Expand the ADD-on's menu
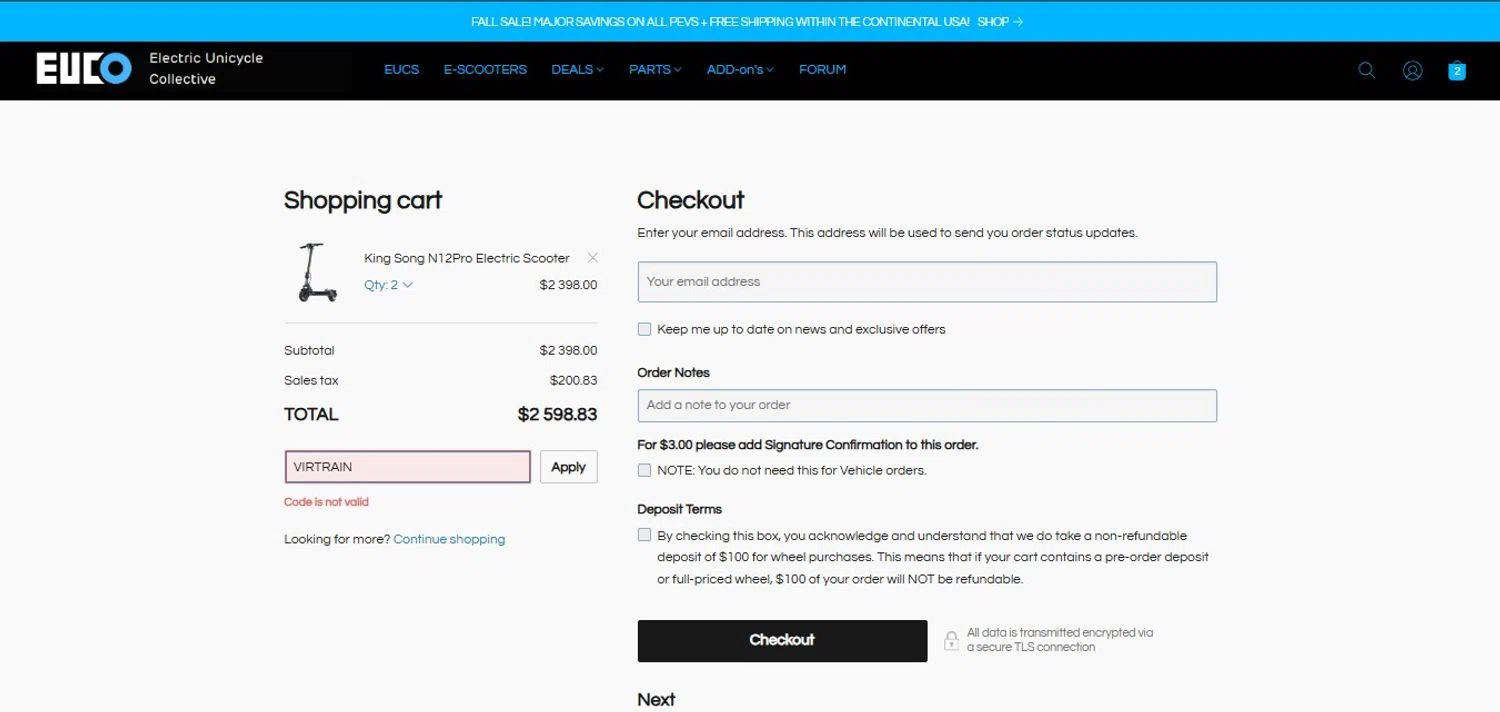The image size is (1500, 712). point(740,70)
